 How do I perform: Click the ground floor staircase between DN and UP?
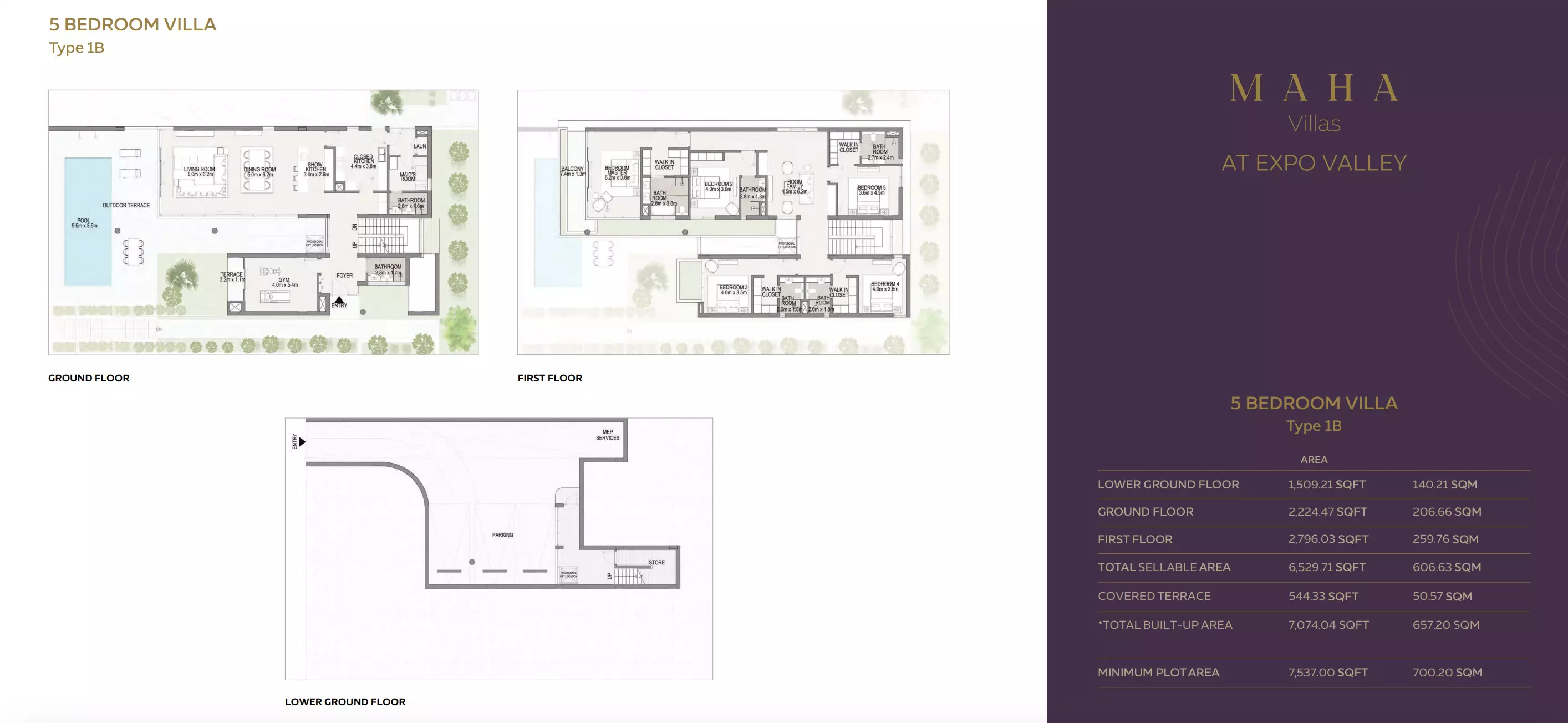point(381,236)
